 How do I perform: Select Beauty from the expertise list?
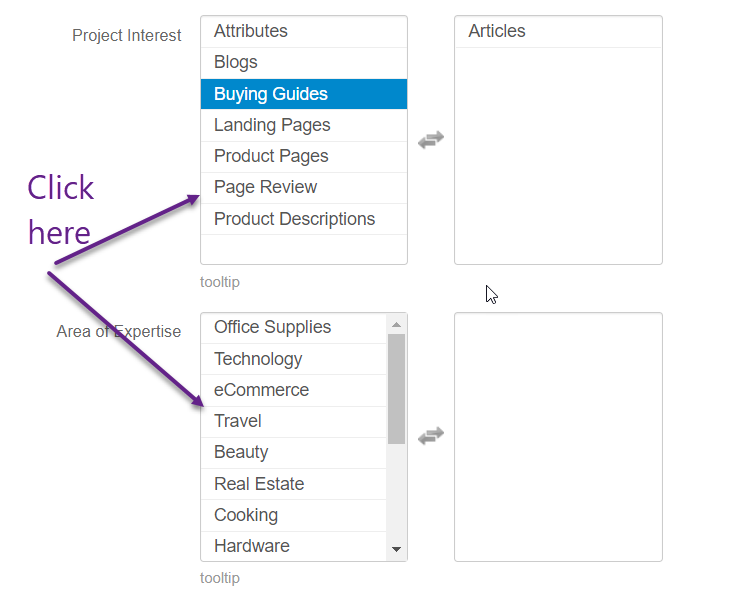[x=294, y=453]
